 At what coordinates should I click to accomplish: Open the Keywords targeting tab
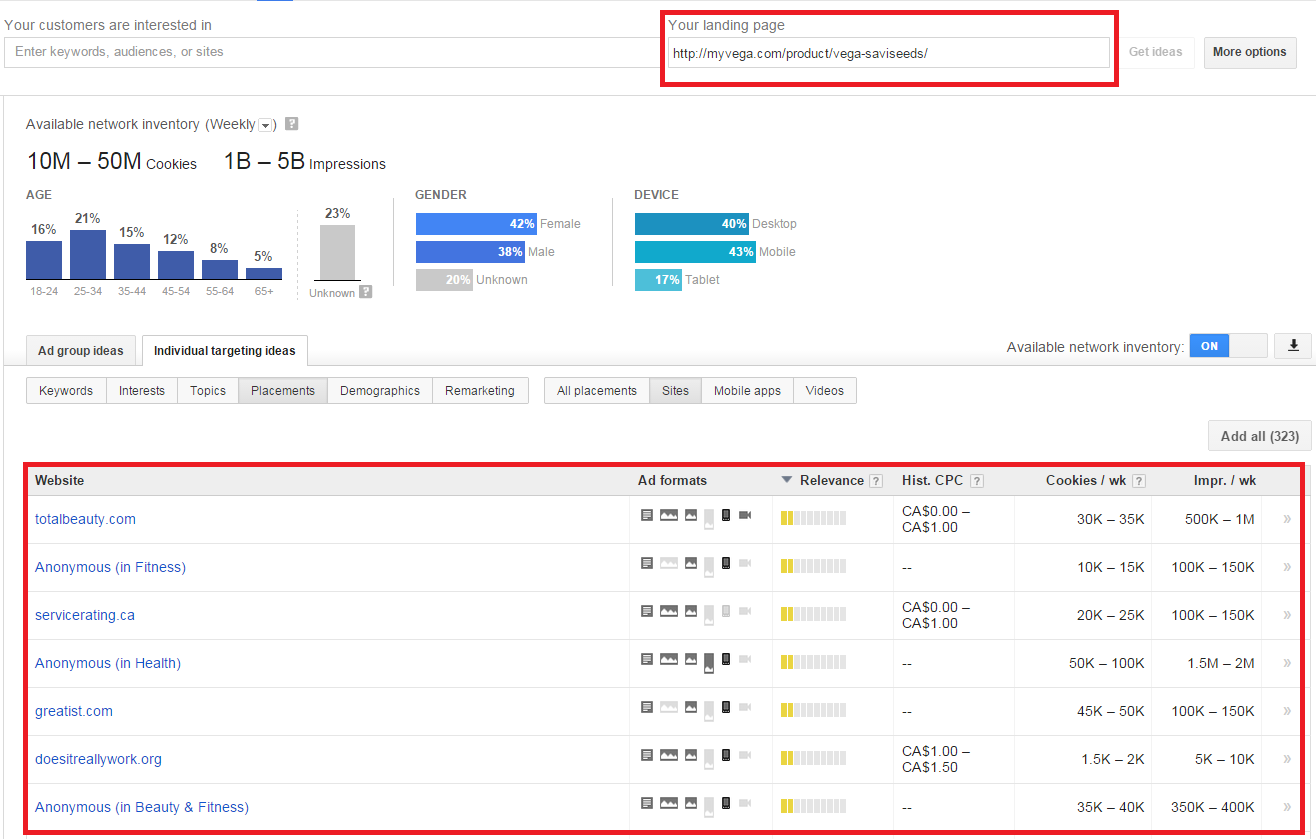66,391
